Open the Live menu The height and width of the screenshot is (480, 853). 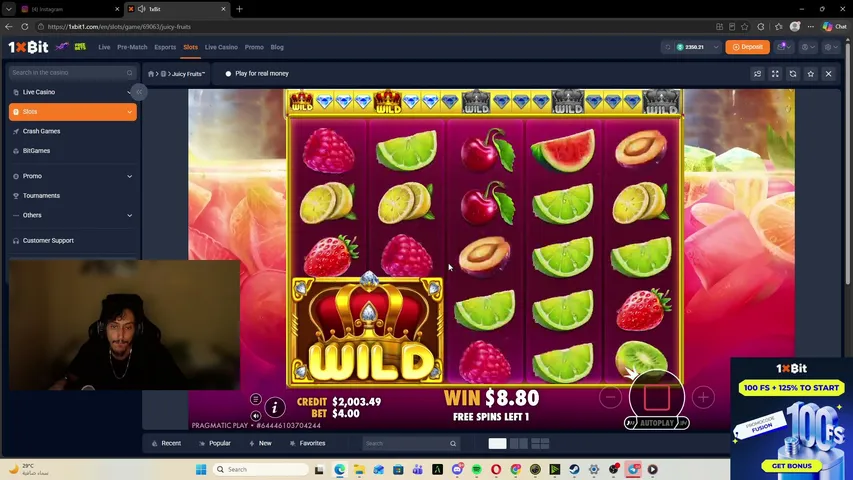point(104,47)
